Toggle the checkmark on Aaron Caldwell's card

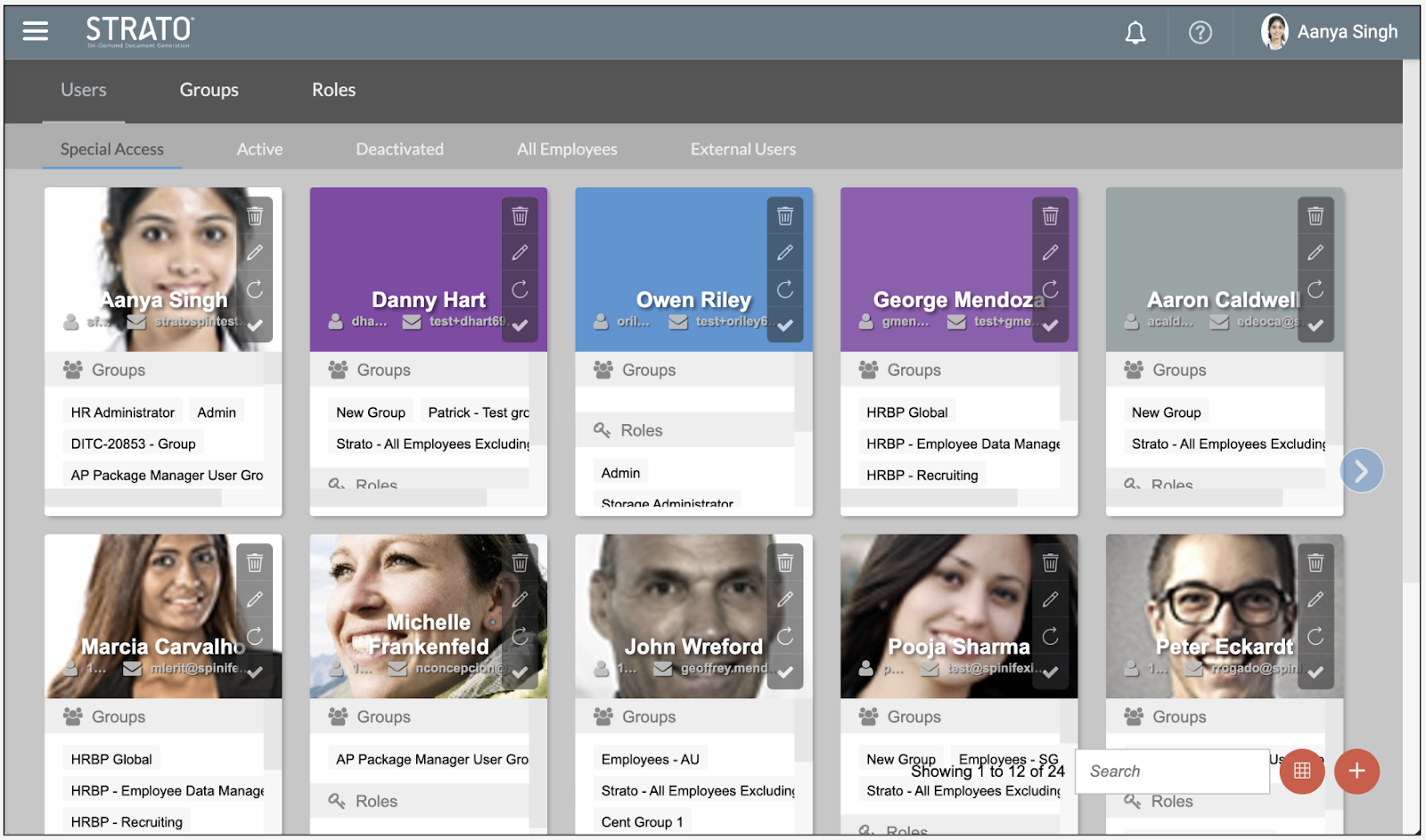pos(1315,326)
